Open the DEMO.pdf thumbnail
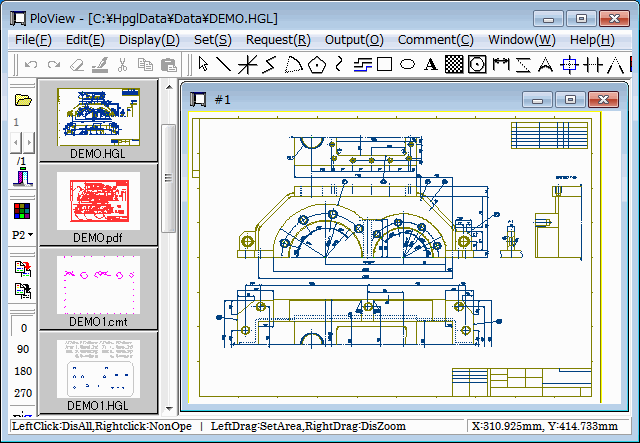The image size is (640, 443). point(97,201)
